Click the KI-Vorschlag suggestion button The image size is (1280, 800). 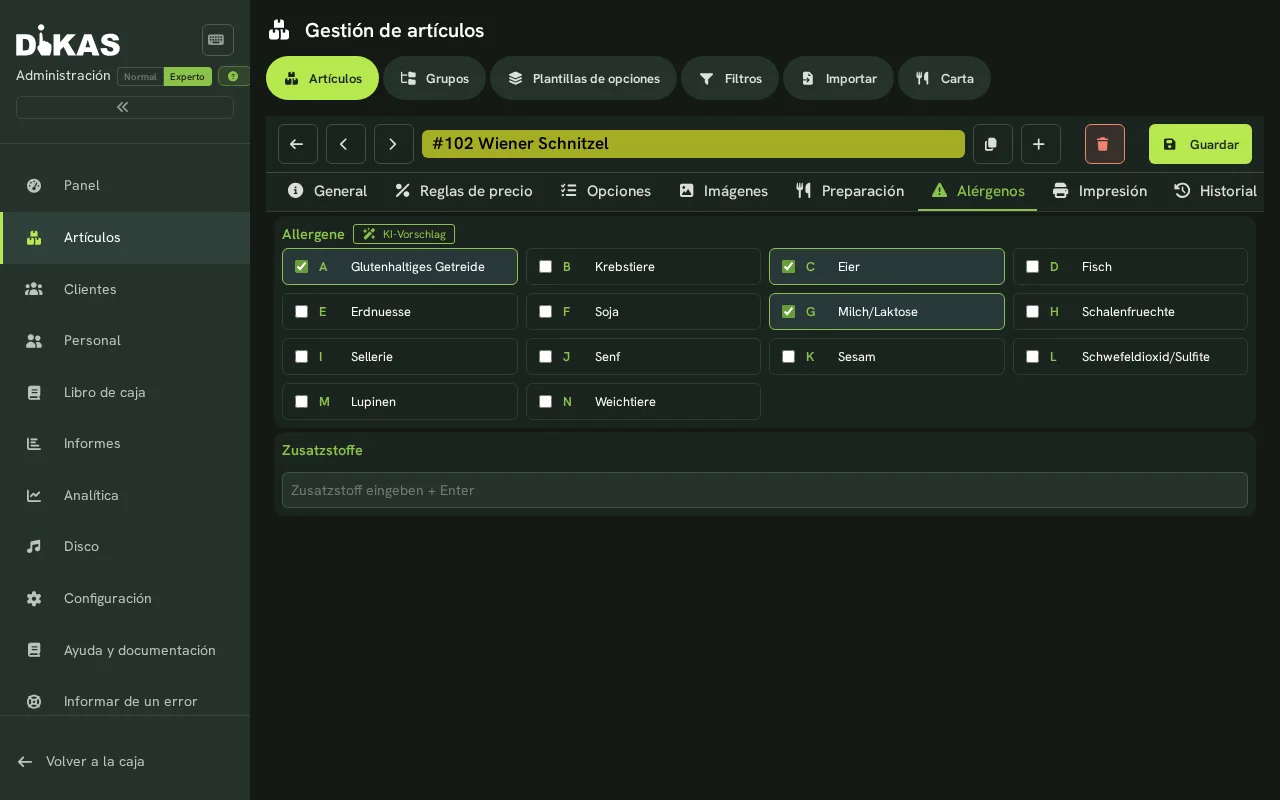click(404, 234)
